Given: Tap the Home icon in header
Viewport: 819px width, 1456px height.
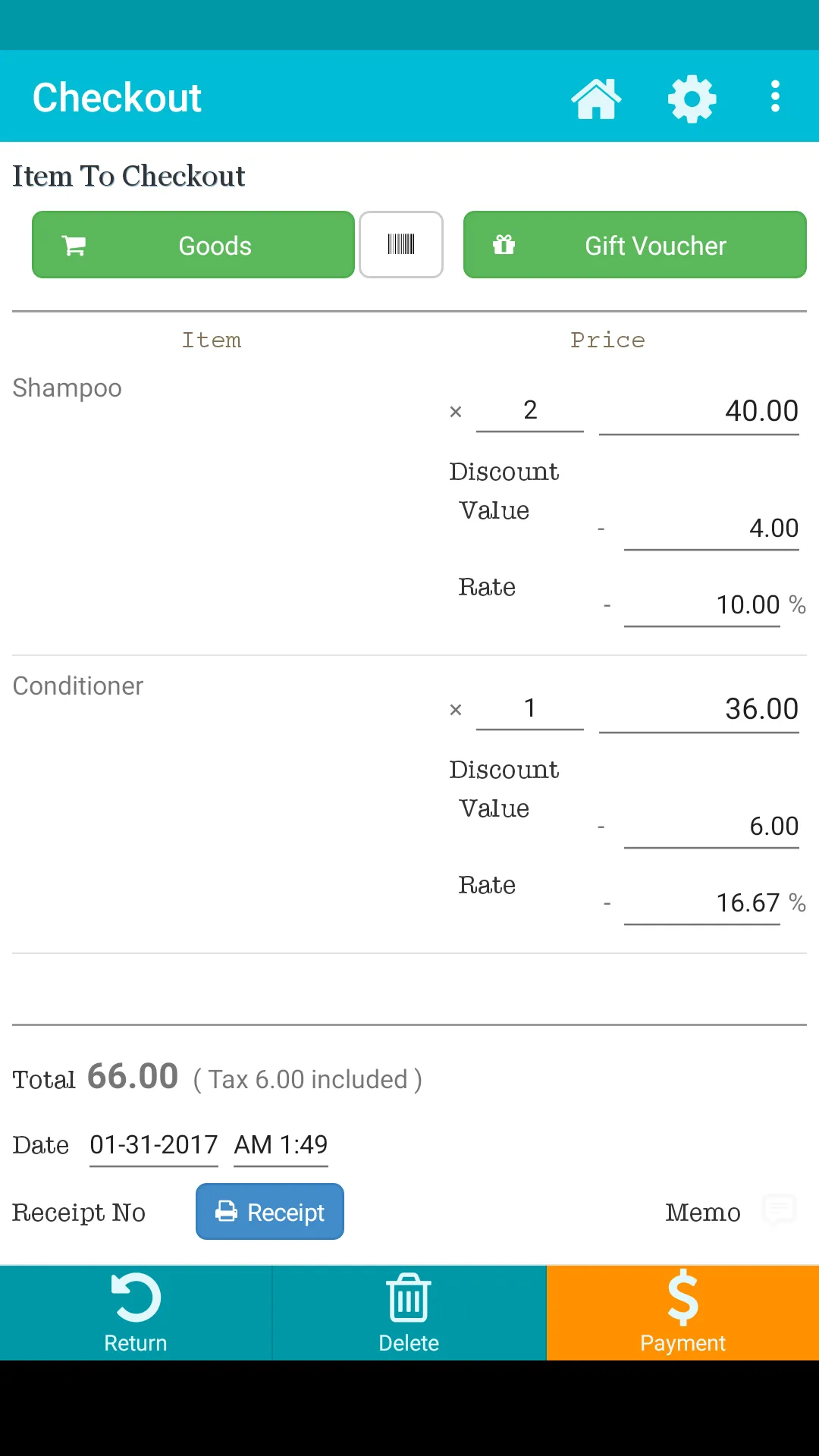Looking at the screenshot, I should [x=596, y=99].
